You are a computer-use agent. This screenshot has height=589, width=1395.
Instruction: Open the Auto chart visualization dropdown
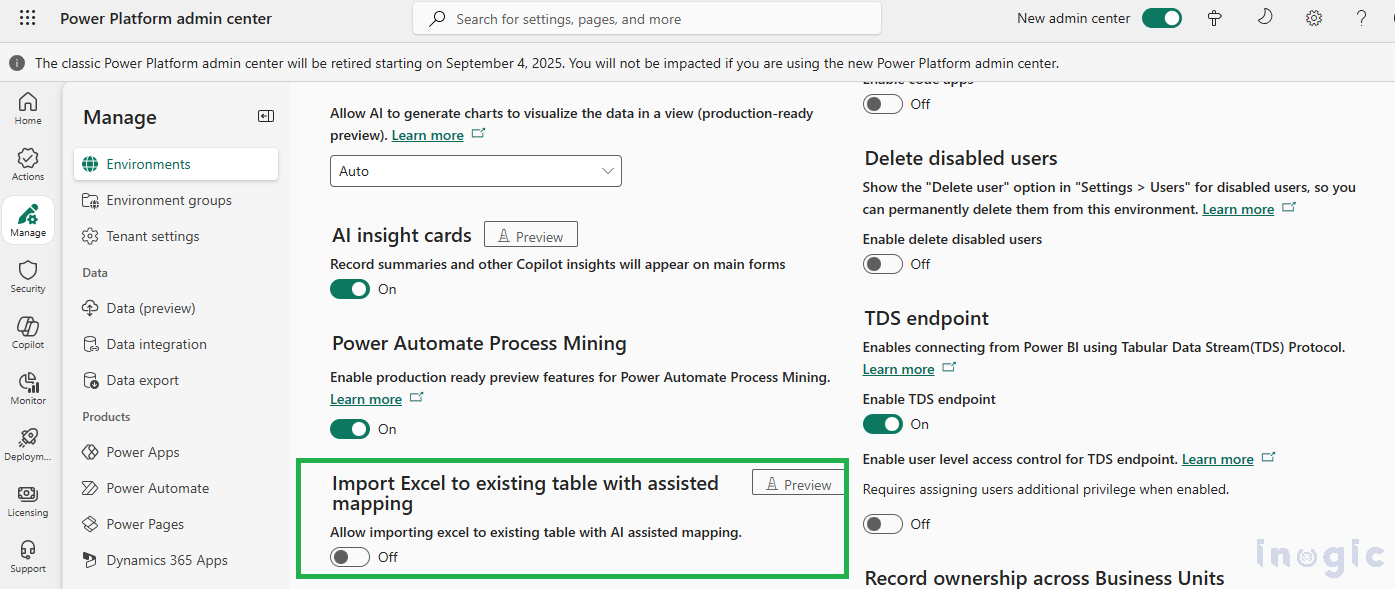476,171
